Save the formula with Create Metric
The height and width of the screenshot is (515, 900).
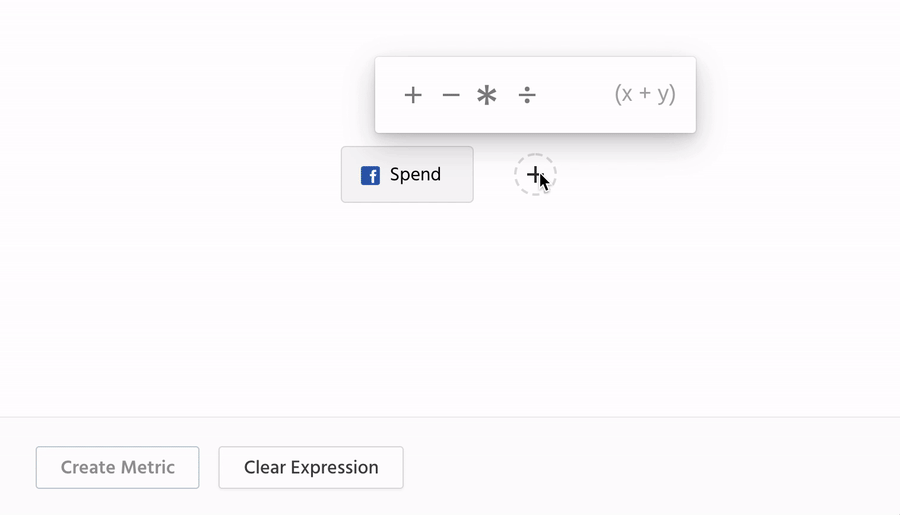tap(118, 468)
